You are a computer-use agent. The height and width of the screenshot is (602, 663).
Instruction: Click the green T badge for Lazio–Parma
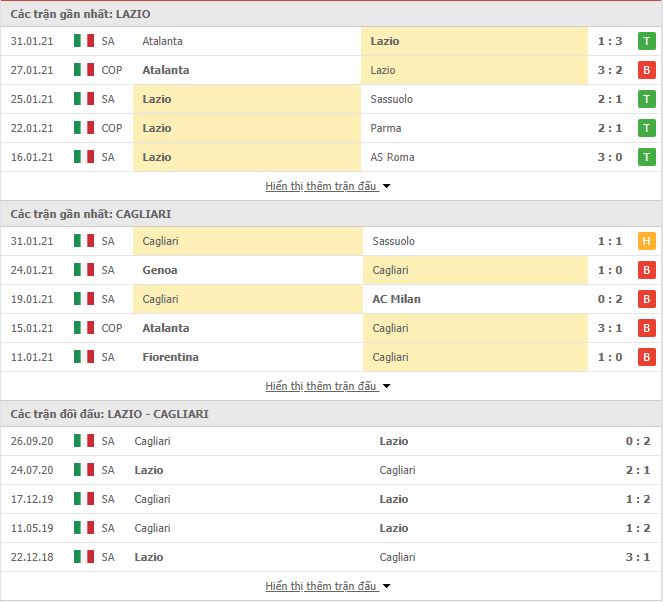(x=646, y=128)
